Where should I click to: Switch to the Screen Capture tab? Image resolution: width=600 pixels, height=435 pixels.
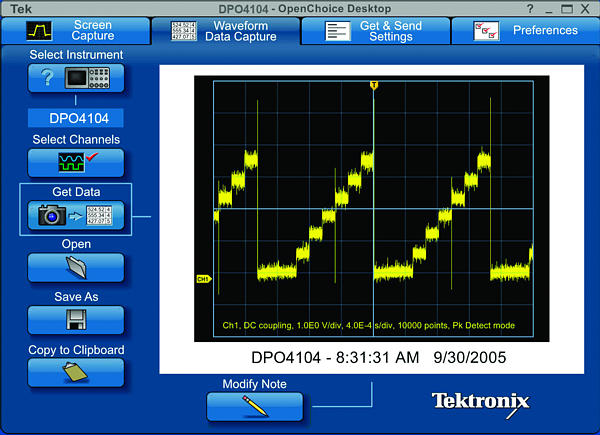tap(75, 30)
